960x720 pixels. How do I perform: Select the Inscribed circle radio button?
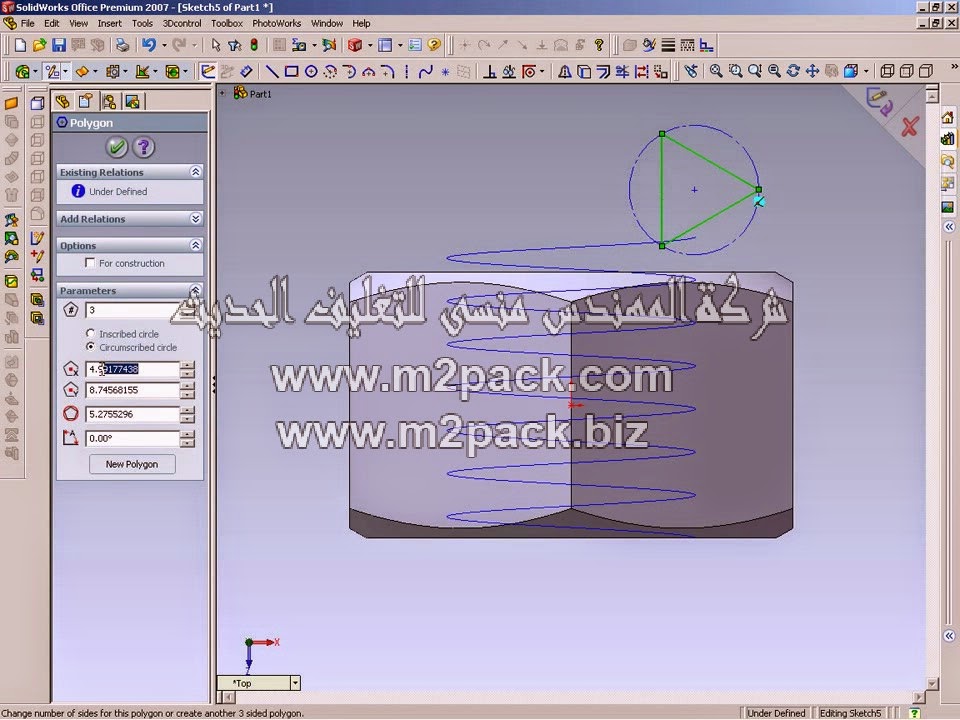(91, 334)
